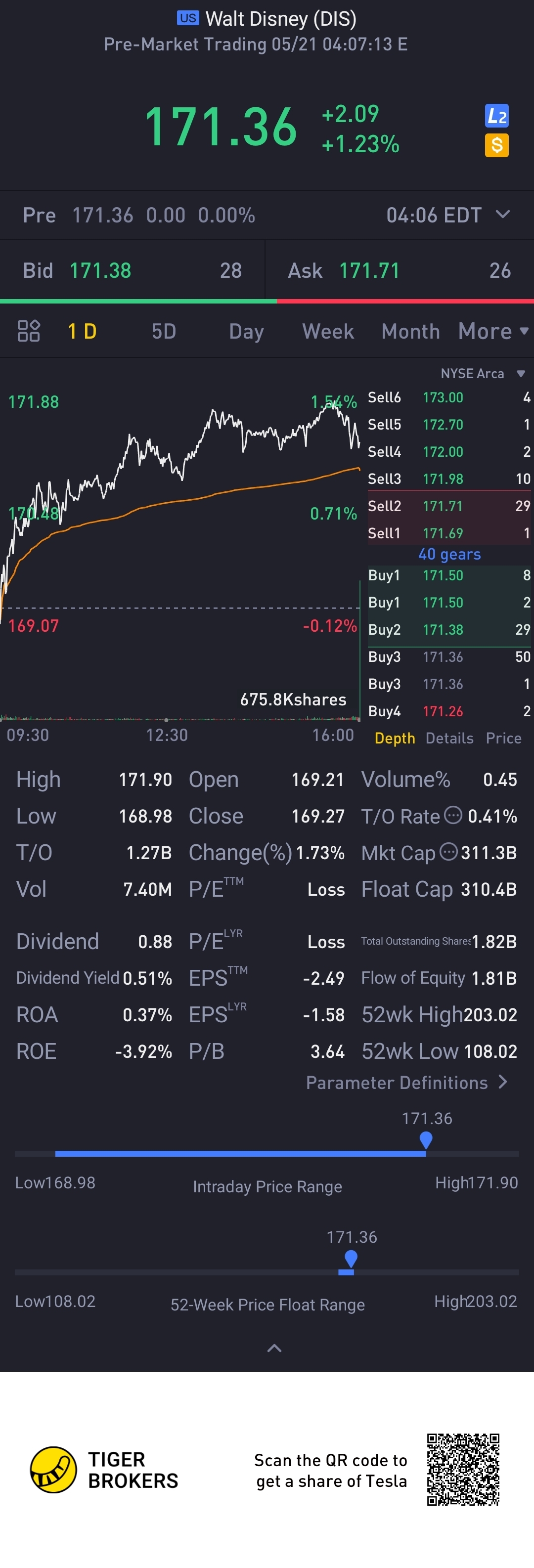Collapse the stats panel with up chevron
Image resolution: width=534 pixels, height=1568 pixels.
274,1348
